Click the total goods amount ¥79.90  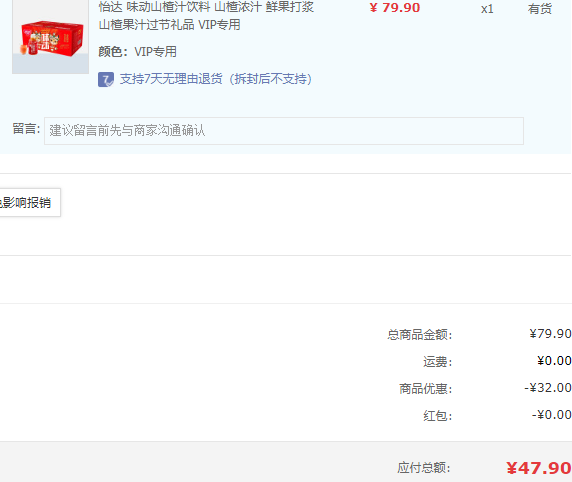coord(550,333)
